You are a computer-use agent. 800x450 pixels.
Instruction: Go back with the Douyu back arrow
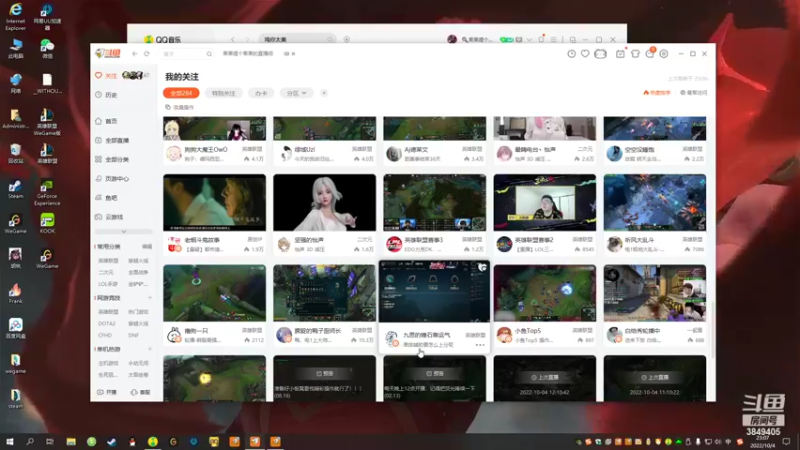click(x=135, y=54)
